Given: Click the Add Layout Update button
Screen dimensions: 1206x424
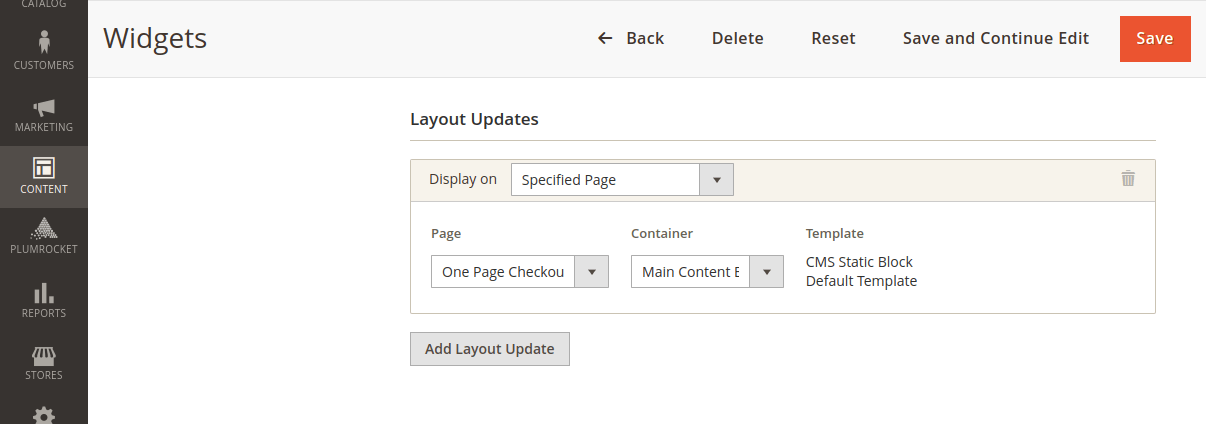Looking at the screenshot, I should [490, 349].
